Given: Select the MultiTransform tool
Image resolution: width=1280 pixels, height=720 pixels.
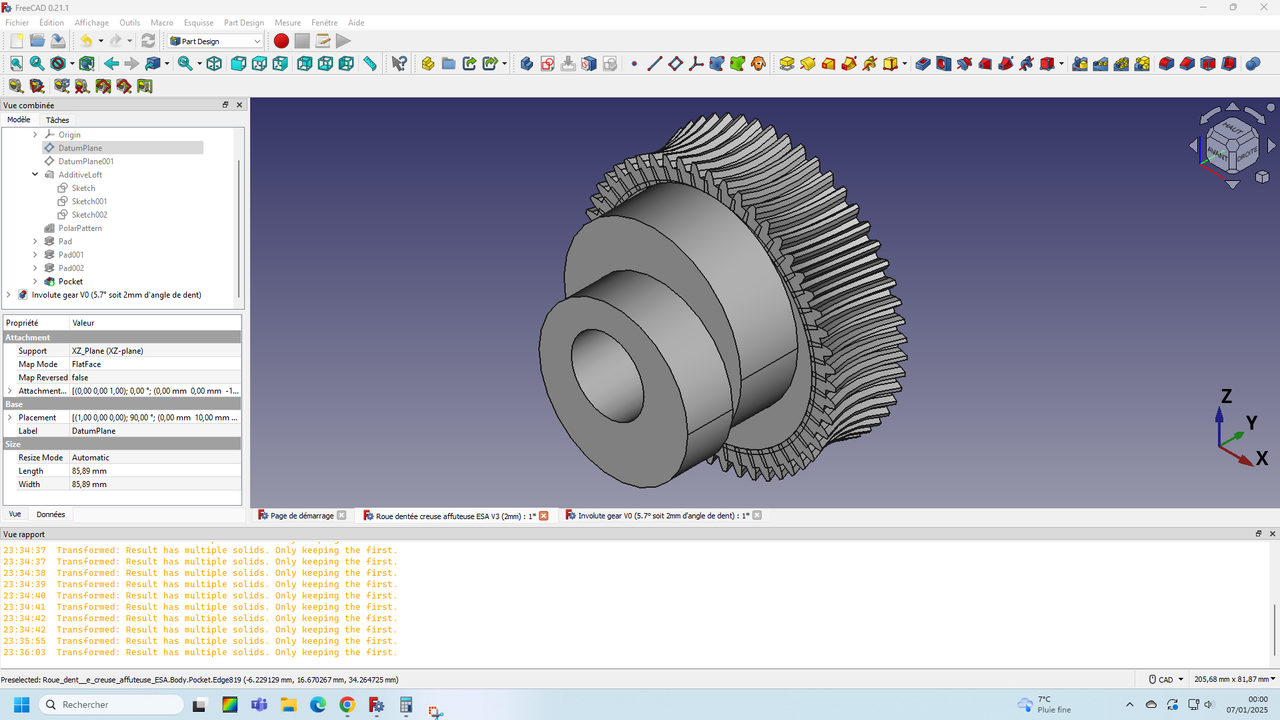Looking at the screenshot, I should pos(1143,64).
